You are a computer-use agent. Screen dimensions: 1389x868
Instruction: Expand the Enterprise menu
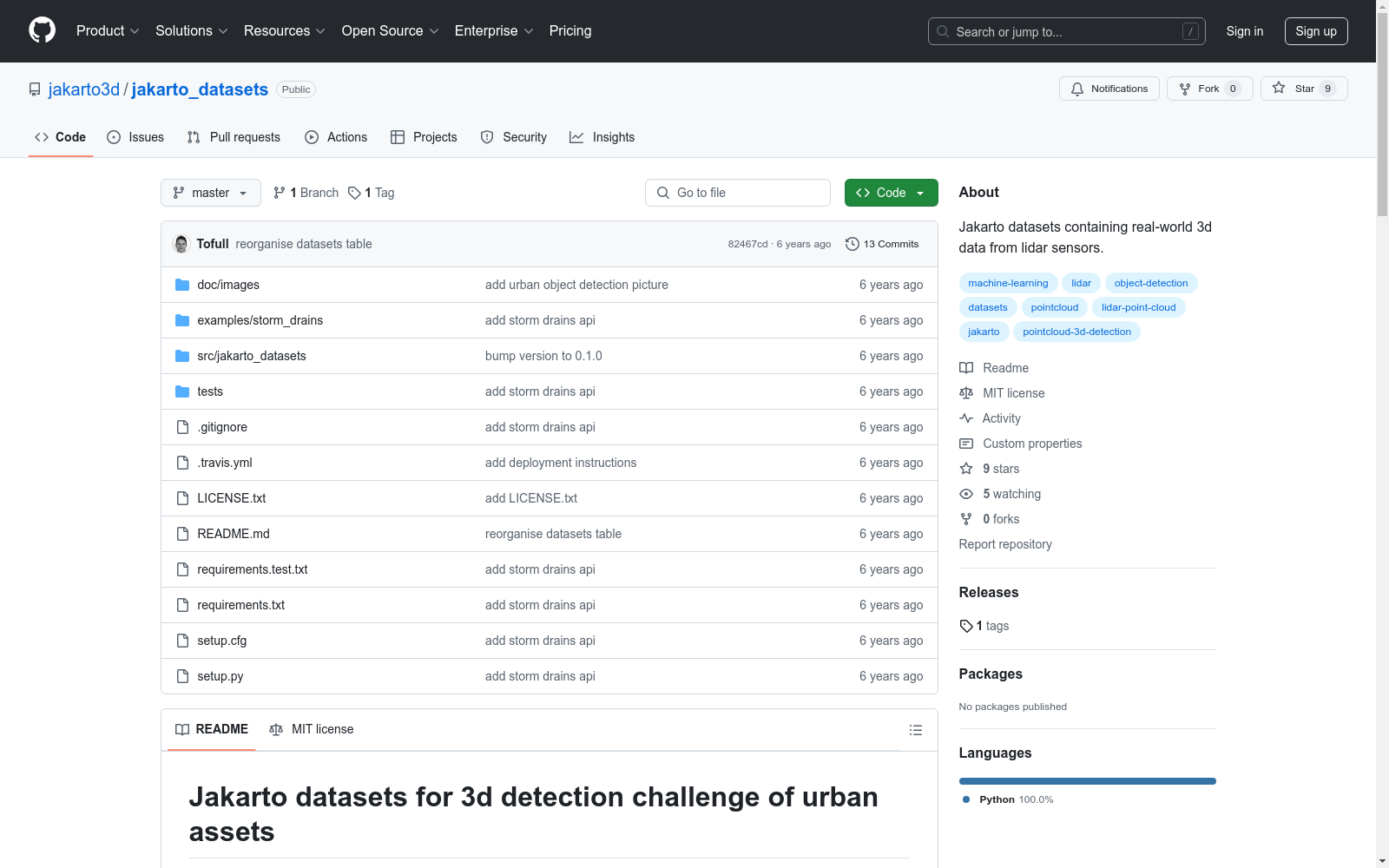pos(494,31)
